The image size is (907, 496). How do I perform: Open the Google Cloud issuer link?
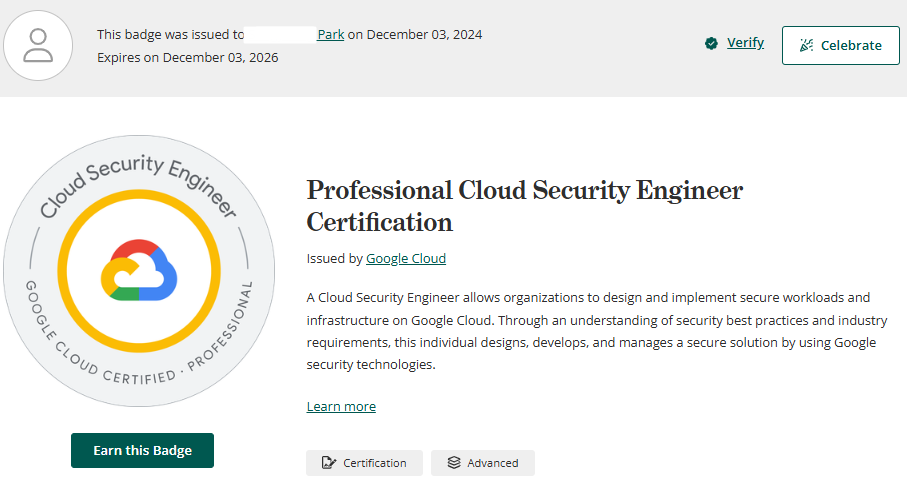[405, 258]
